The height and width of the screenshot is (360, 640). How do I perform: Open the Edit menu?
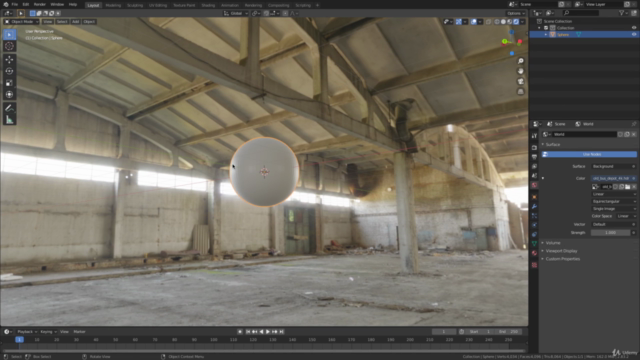(x=26, y=4)
